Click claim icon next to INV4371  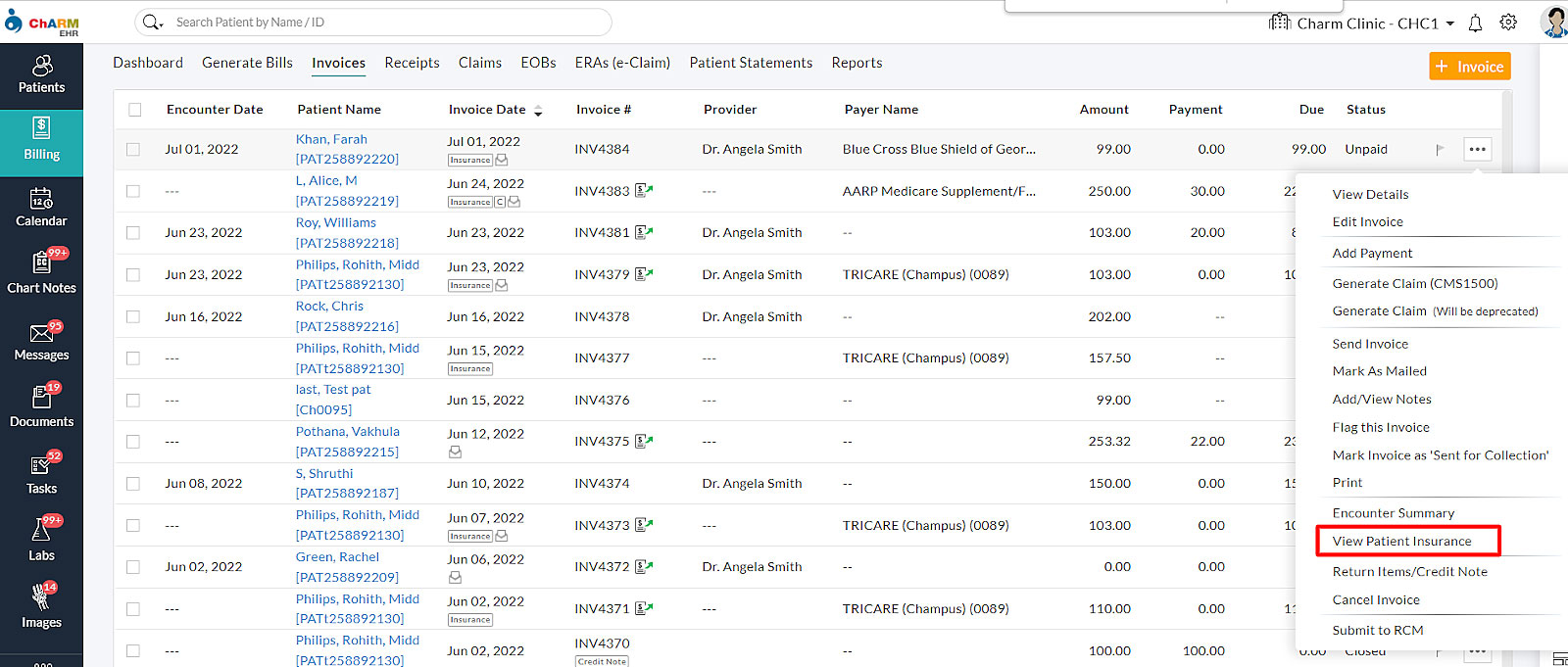click(644, 608)
